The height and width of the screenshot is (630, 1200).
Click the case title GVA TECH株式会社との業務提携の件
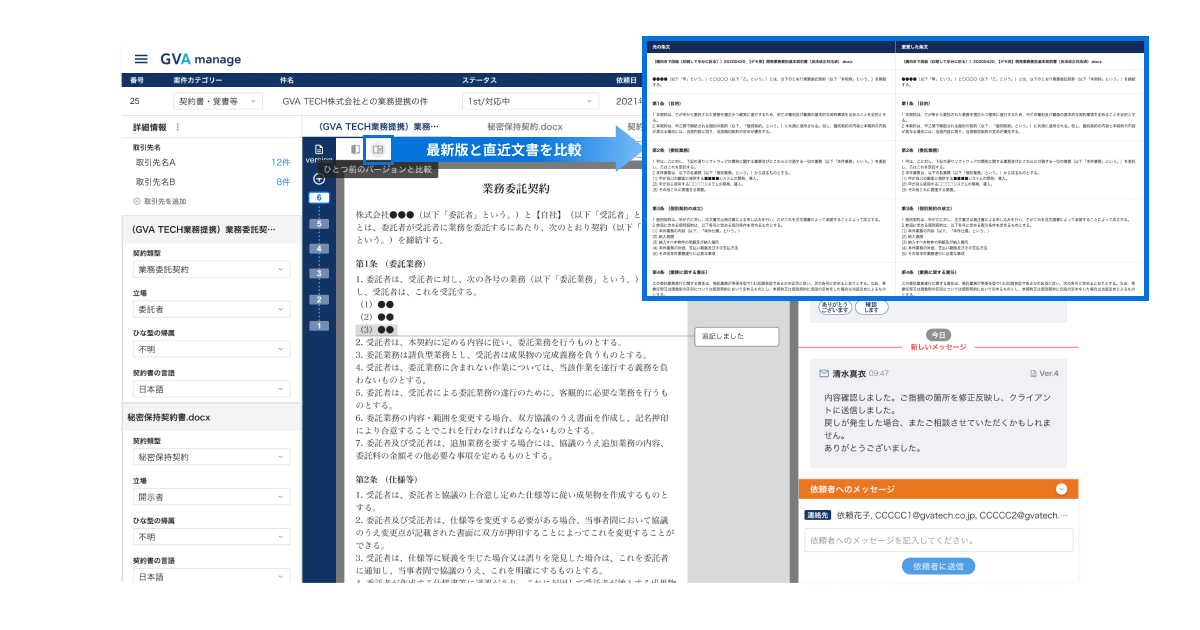(x=355, y=102)
